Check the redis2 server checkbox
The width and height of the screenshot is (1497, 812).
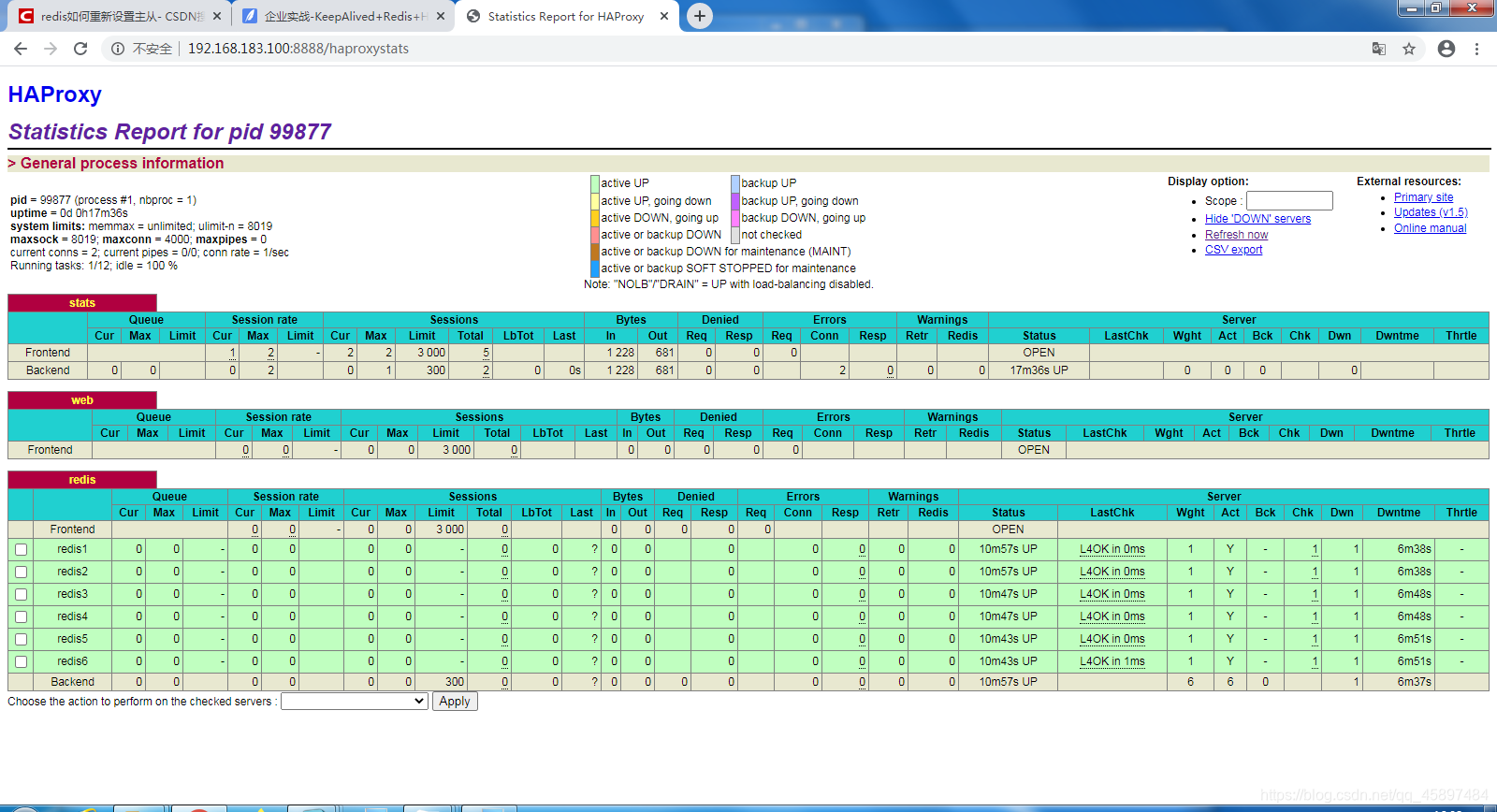click(21, 573)
